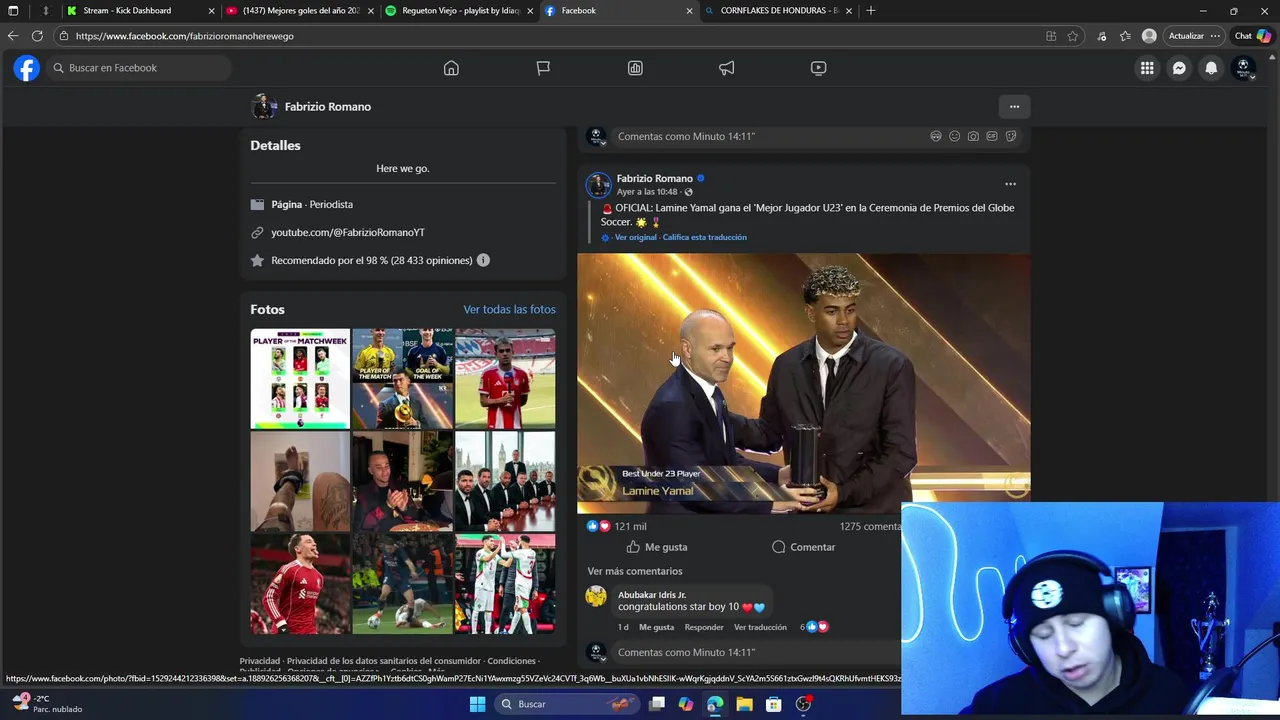Screen dimensions: 1280x720
Task: Open the Pages flag icon
Action: (x=543, y=68)
